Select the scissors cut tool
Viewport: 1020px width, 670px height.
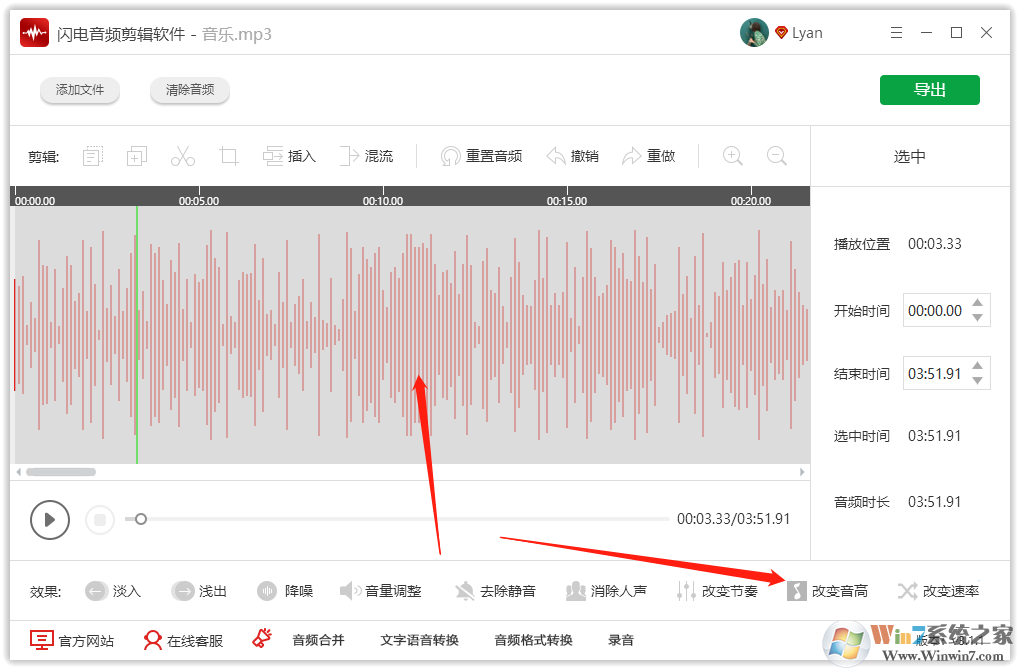coord(182,155)
